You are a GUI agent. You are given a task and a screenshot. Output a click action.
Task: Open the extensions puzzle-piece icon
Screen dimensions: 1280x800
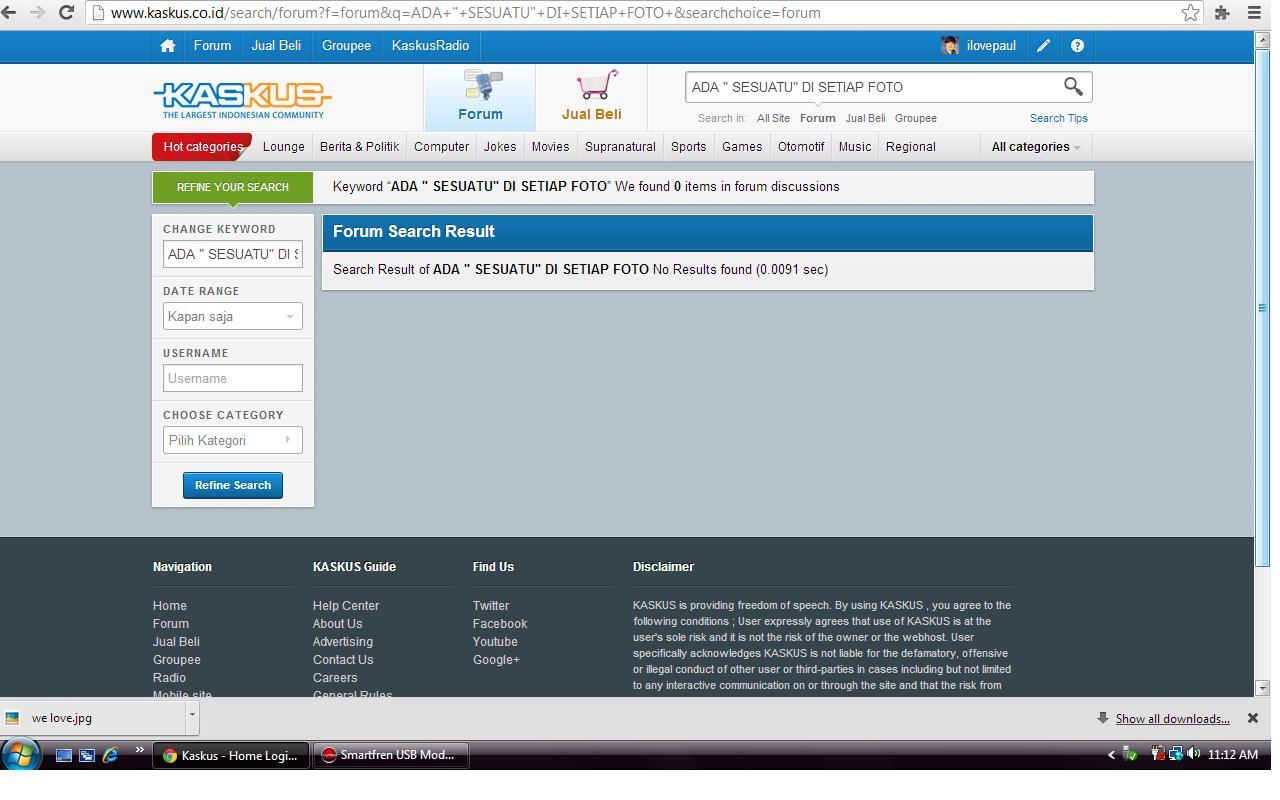[1222, 12]
